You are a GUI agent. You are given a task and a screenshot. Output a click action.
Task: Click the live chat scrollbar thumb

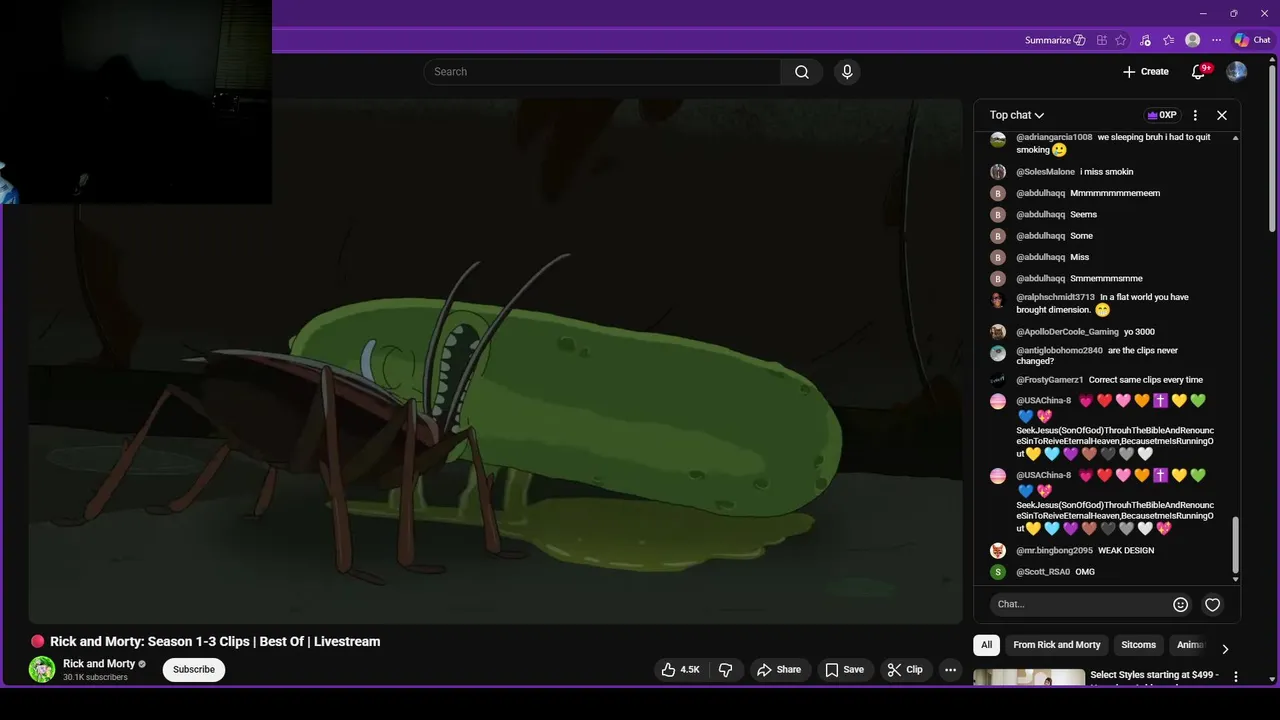pyautogui.click(x=1235, y=545)
